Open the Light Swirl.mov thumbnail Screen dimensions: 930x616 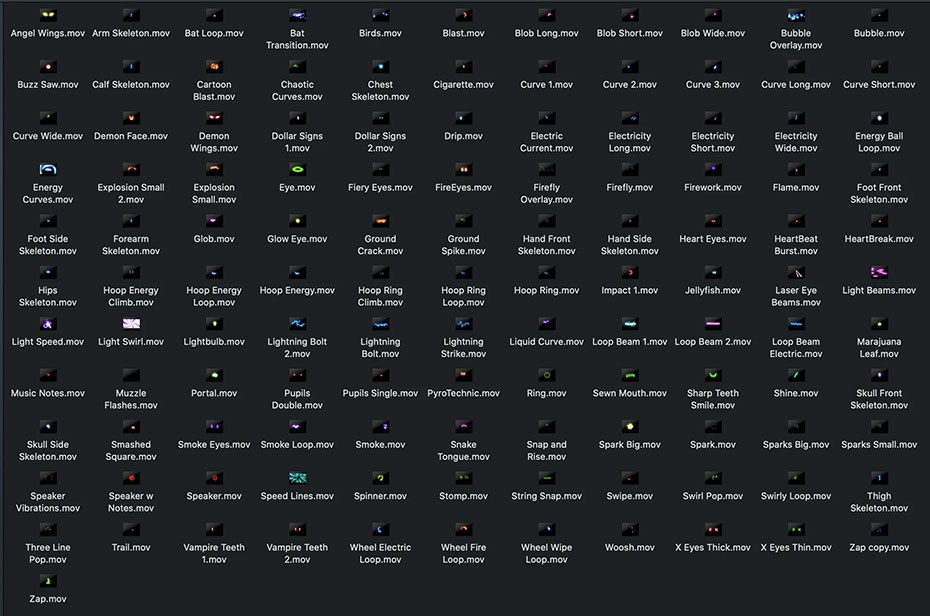131,324
